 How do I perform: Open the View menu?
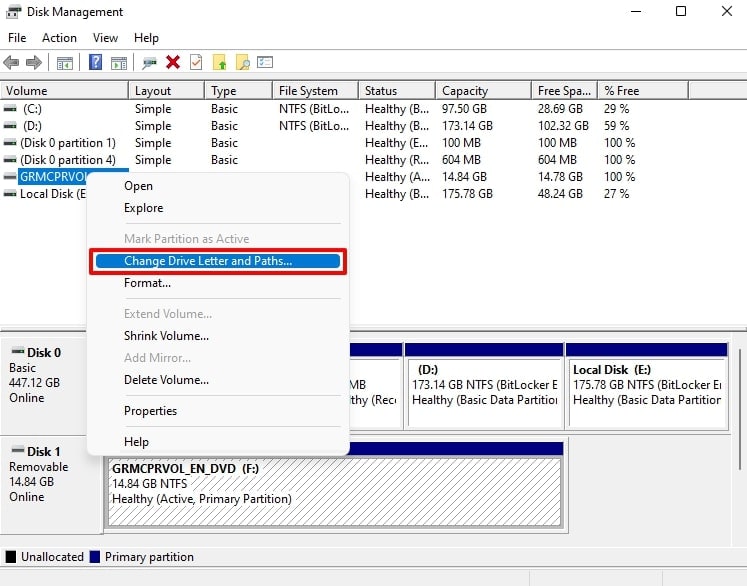[105, 38]
